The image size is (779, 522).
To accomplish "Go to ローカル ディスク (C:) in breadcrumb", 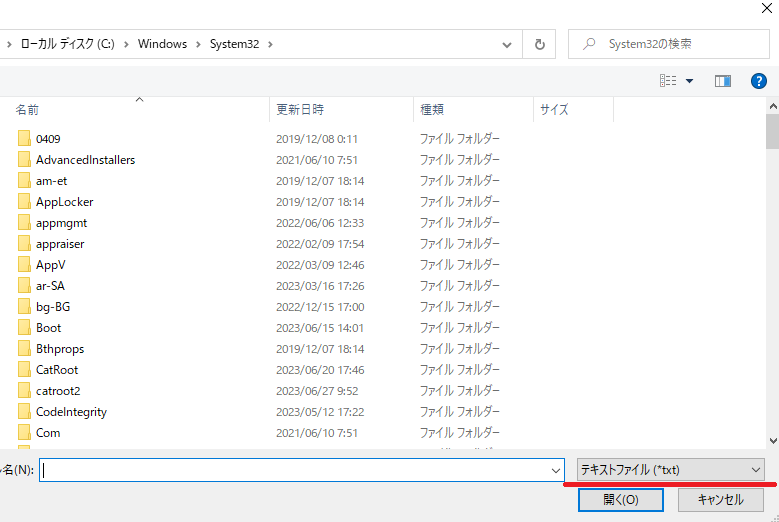I will [x=68, y=44].
